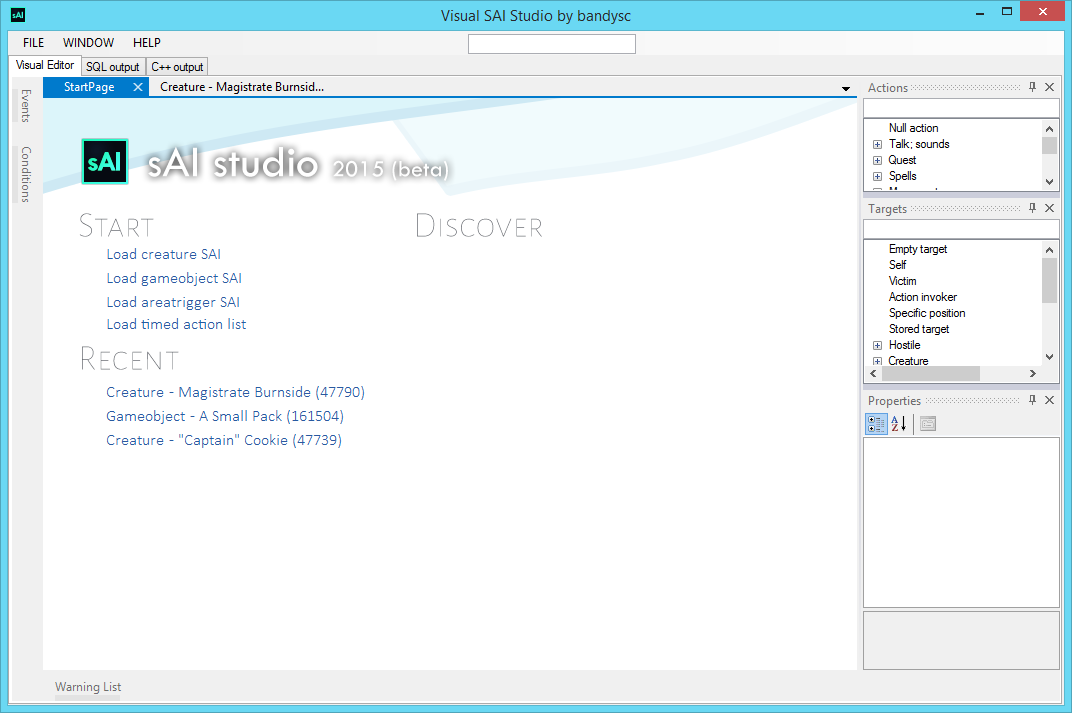Click Targets list scroll up arrow

coord(1049,250)
